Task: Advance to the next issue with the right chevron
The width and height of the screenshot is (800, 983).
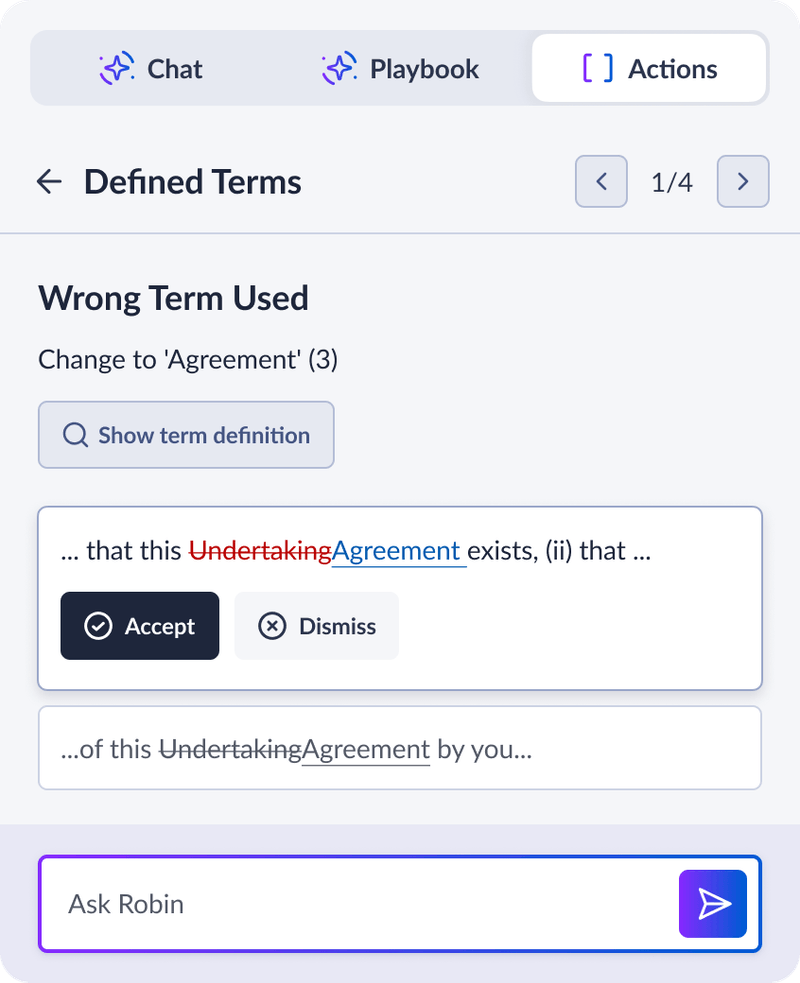Action: tap(743, 182)
